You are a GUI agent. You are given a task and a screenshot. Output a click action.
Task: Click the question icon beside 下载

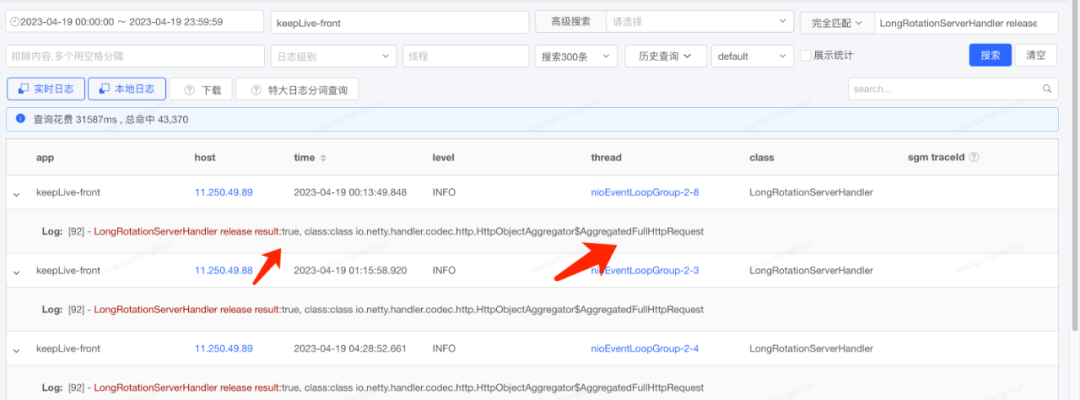[189, 90]
